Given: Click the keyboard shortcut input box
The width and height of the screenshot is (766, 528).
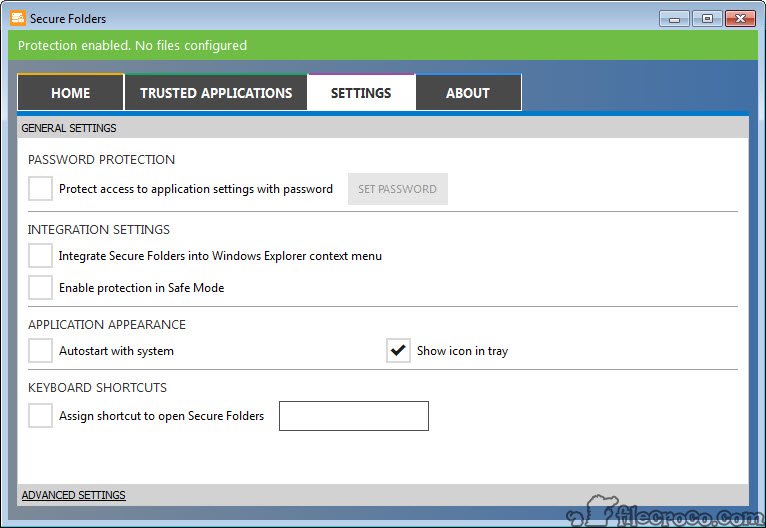Looking at the screenshot, I should point(354,416).
